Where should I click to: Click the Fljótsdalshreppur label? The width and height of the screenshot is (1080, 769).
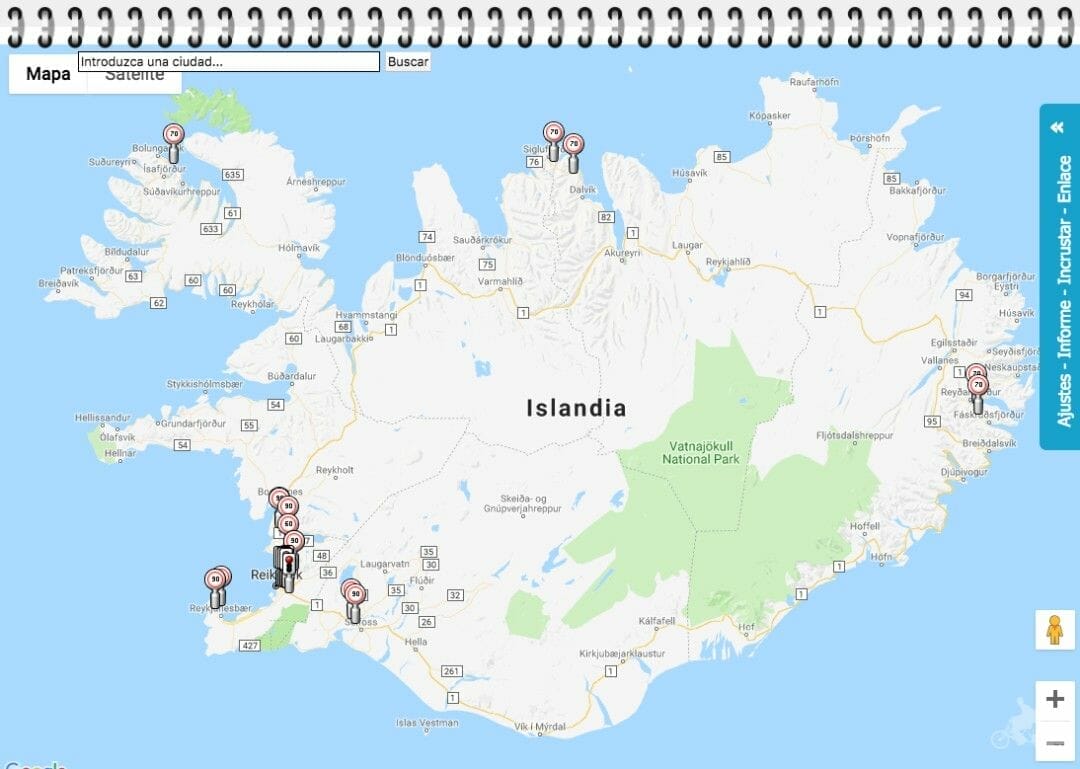tap(854, 435)
